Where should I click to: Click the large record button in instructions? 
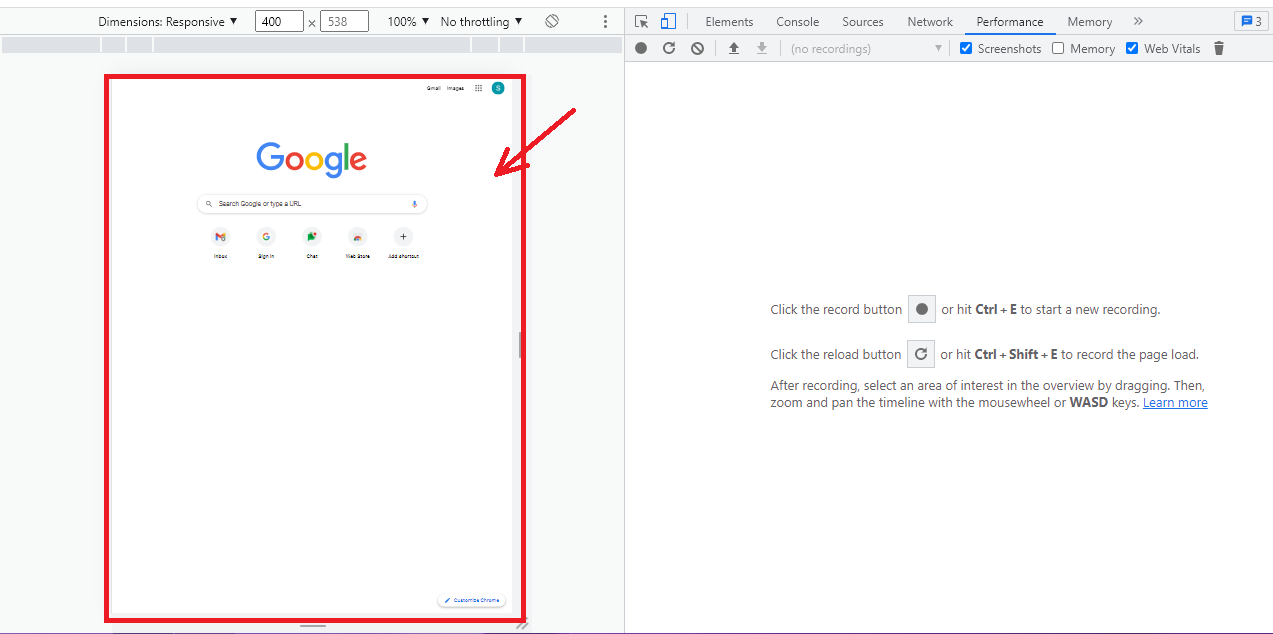point(922,309)
